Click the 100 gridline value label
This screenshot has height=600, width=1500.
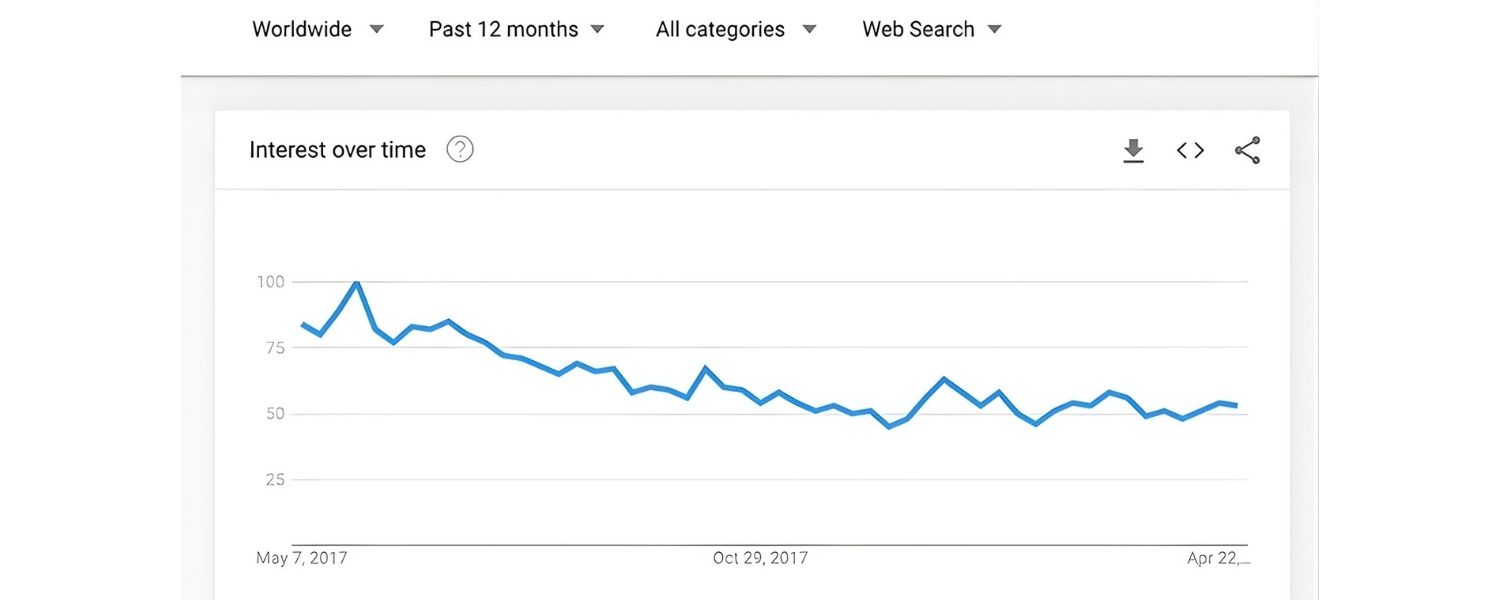click(x=269, y=282)
